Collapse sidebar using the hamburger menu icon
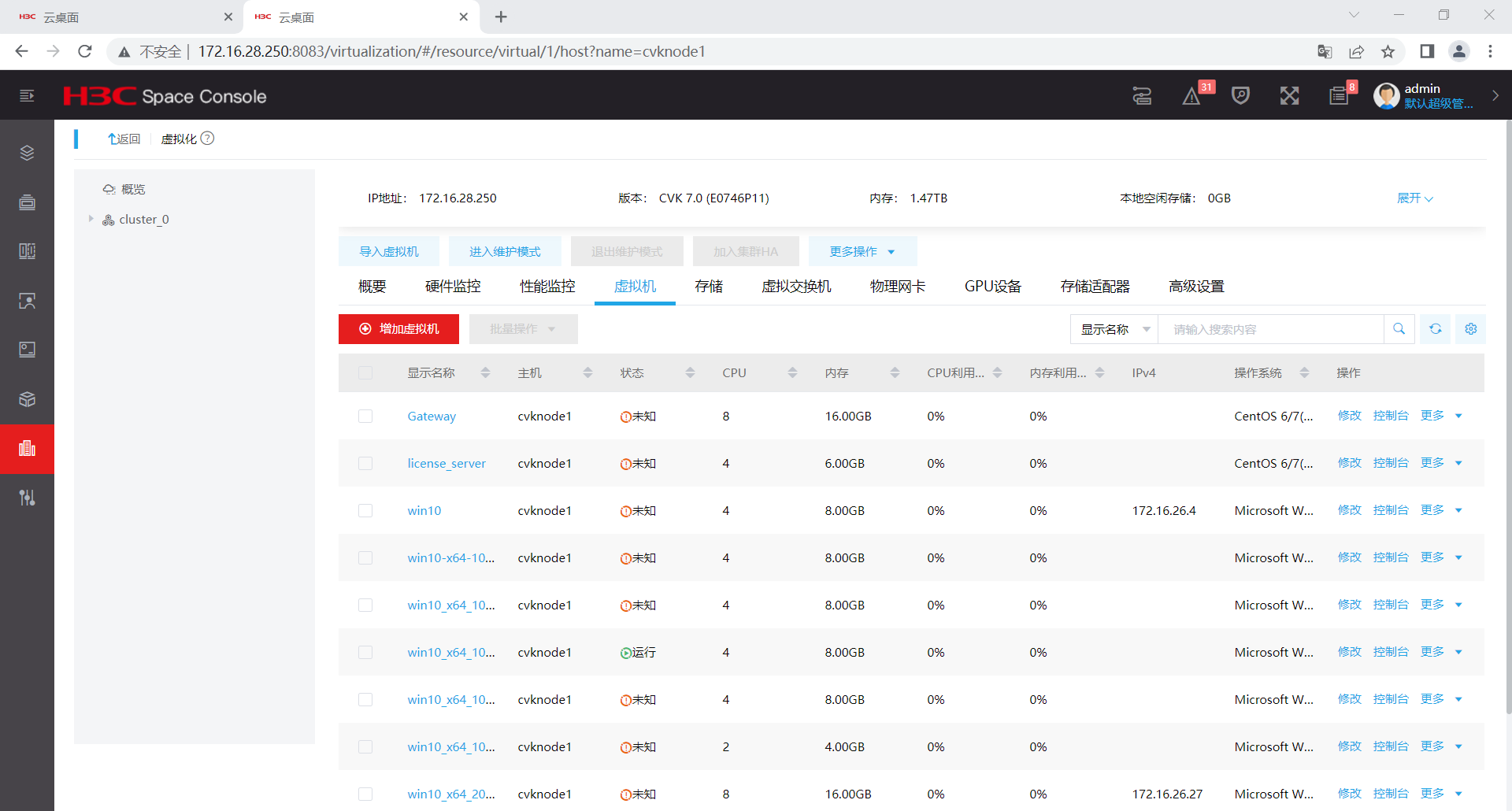This screenshot has height=811, width=1512. [27, 96]
